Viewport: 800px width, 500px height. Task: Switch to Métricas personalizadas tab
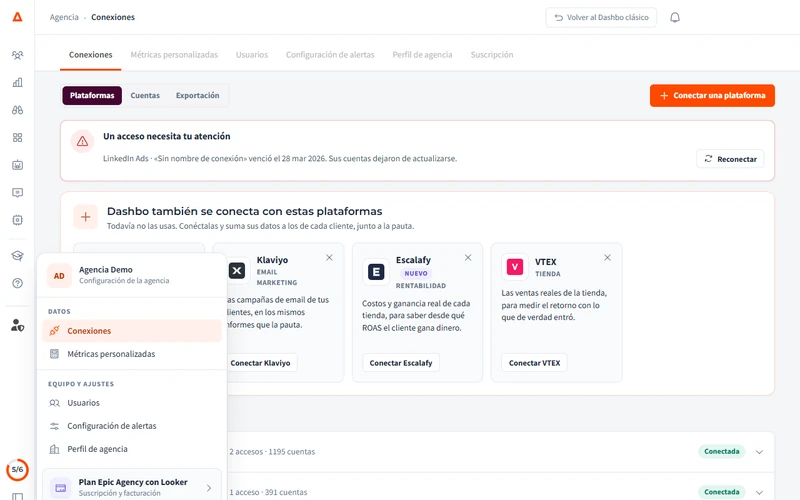point(174,55)
